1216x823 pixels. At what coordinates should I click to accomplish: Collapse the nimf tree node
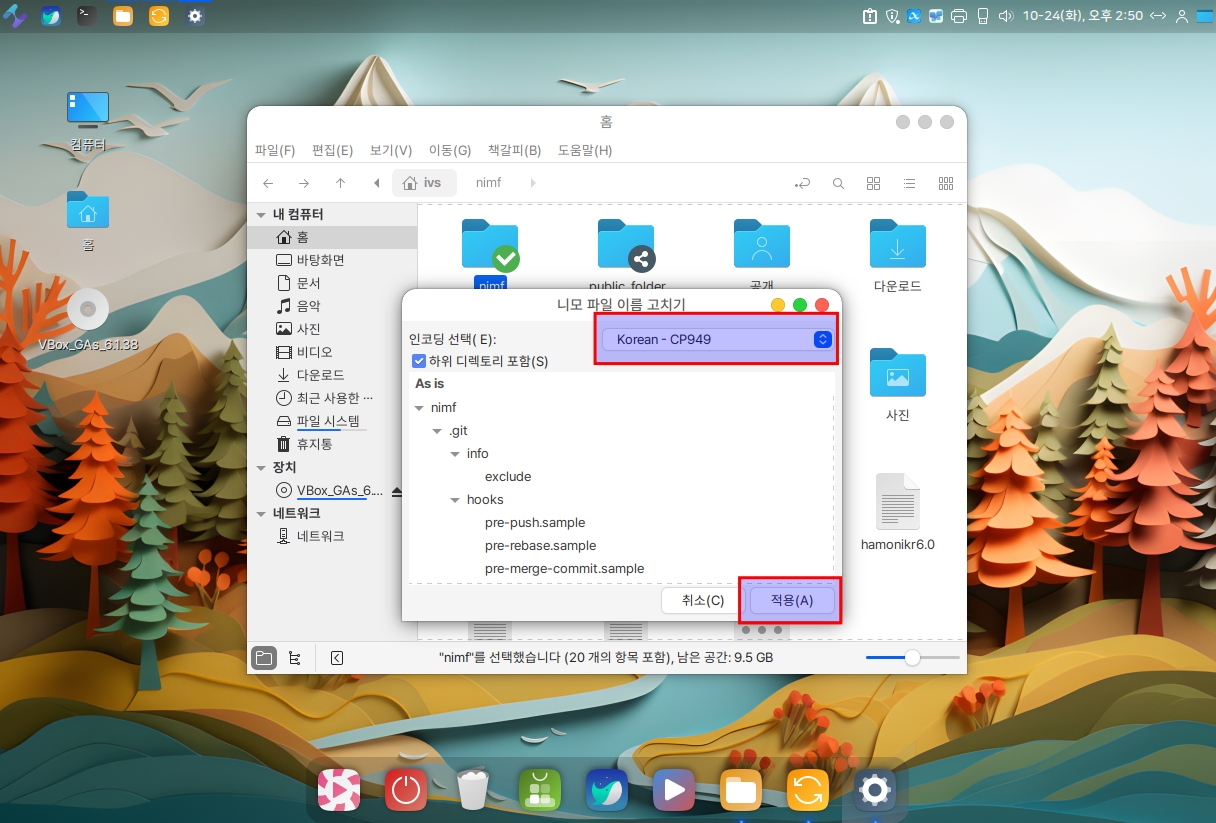tap(418, 408)
